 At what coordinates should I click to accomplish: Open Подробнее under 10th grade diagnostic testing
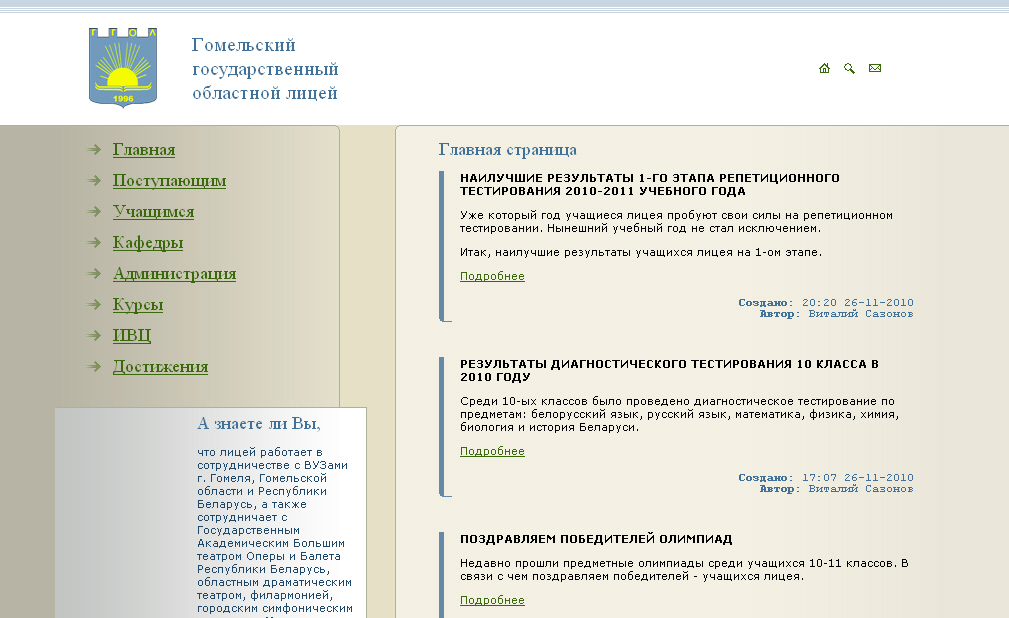[492, 452]
